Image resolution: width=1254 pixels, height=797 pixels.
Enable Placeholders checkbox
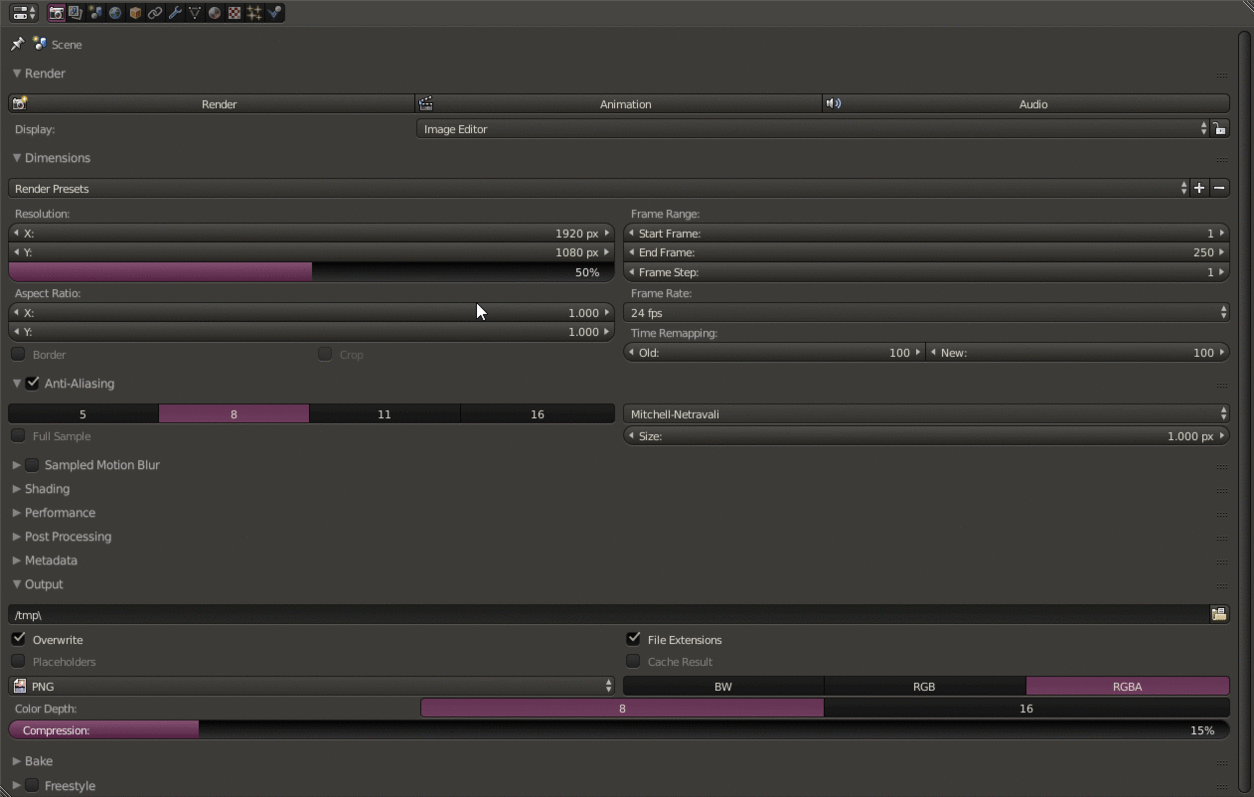click(x=18, y=661)
